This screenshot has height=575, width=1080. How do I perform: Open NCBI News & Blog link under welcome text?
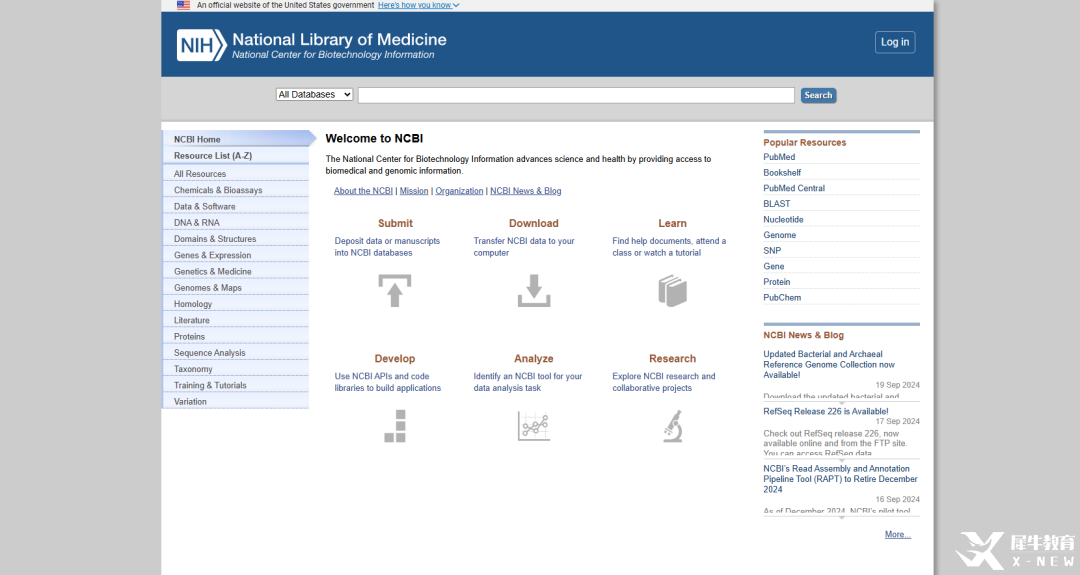coord(526,191)
